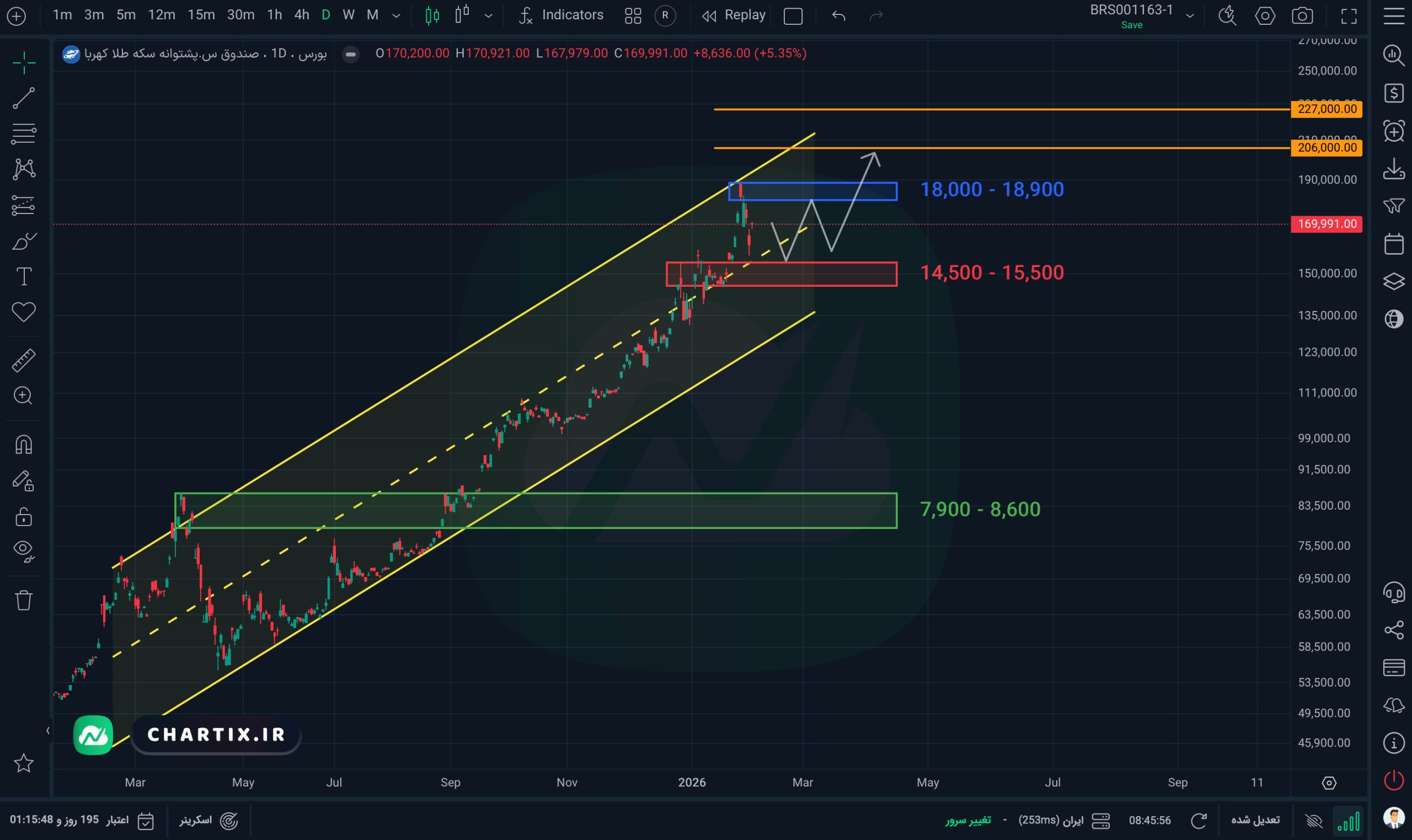Open the hamburger menu at top right
Image resolution: width=1412 pixels, height=840 pixels.
(x=1393, y=16)
